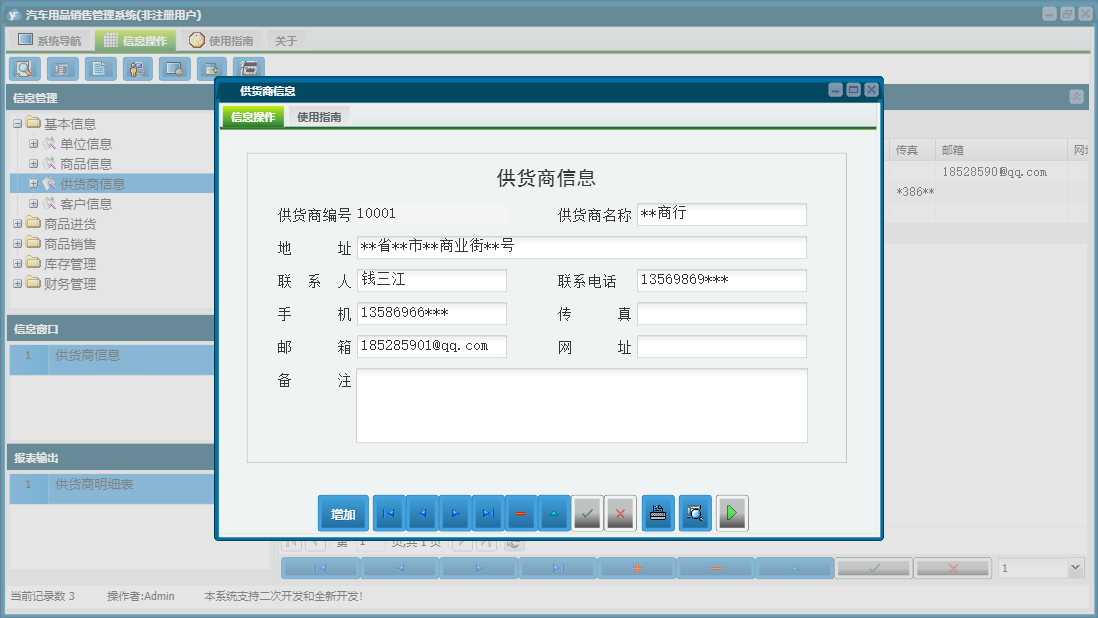The image size is (1098, 618).
Task: Click the orange minus button in background bar
Action: click(x=716, y=568)
